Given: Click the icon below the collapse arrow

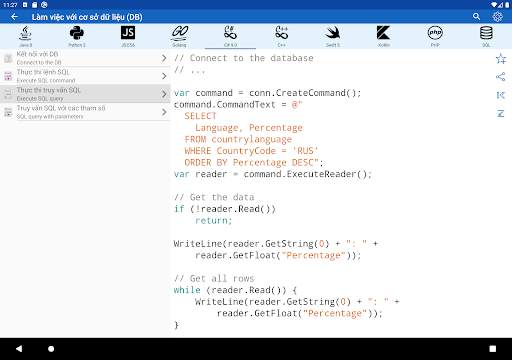Looking at the screenshot, I should (x=500, y=113).
